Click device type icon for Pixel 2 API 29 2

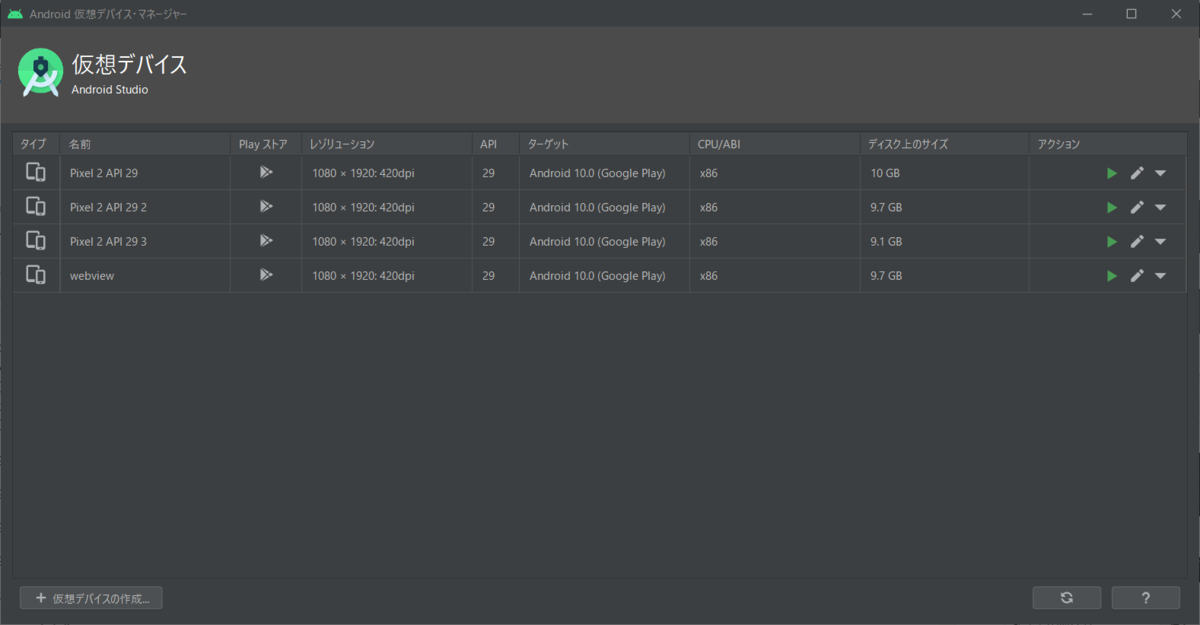tap(36, 206)
